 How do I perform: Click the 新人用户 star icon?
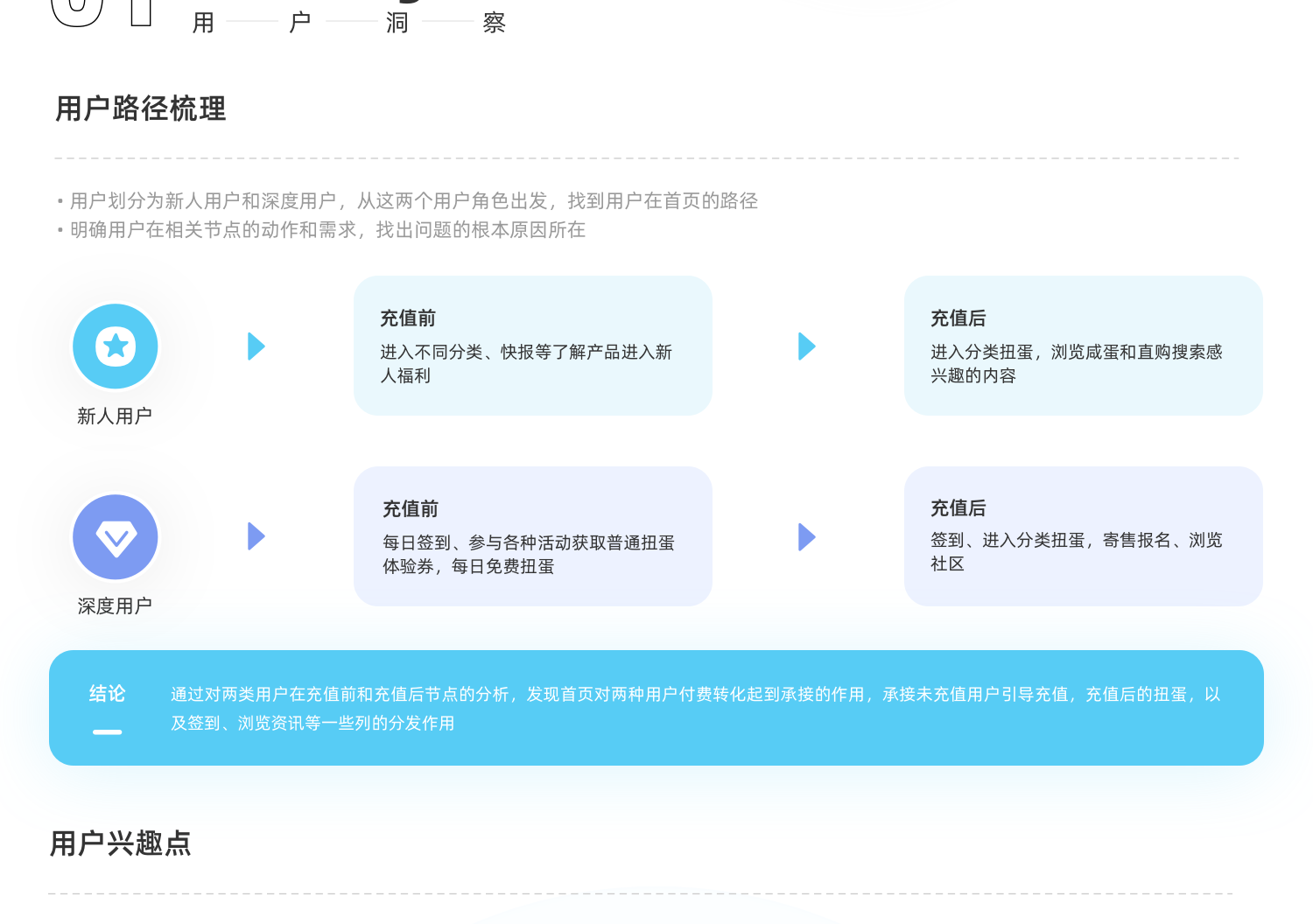pos(116,346)
